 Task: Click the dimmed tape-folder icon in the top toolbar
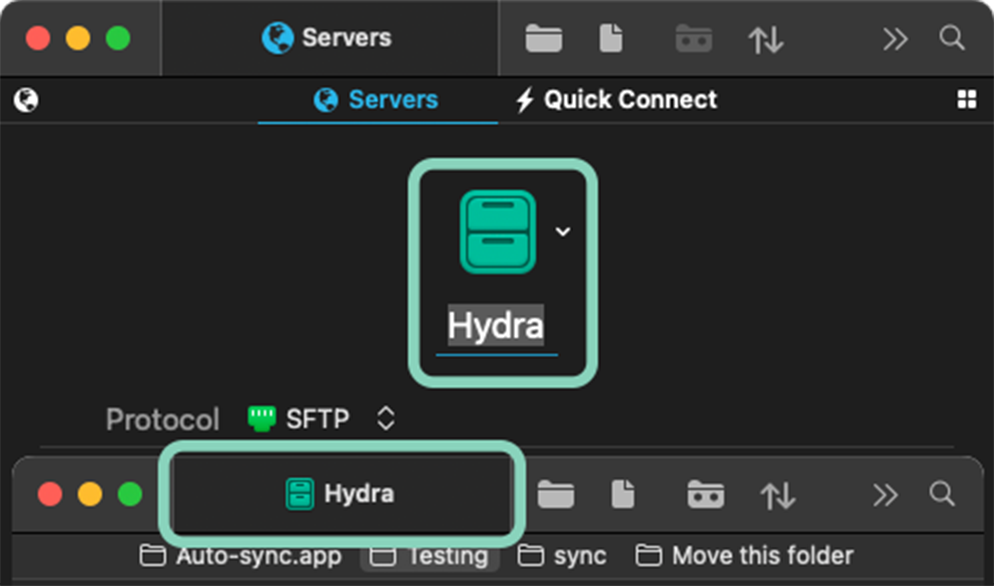694,38
